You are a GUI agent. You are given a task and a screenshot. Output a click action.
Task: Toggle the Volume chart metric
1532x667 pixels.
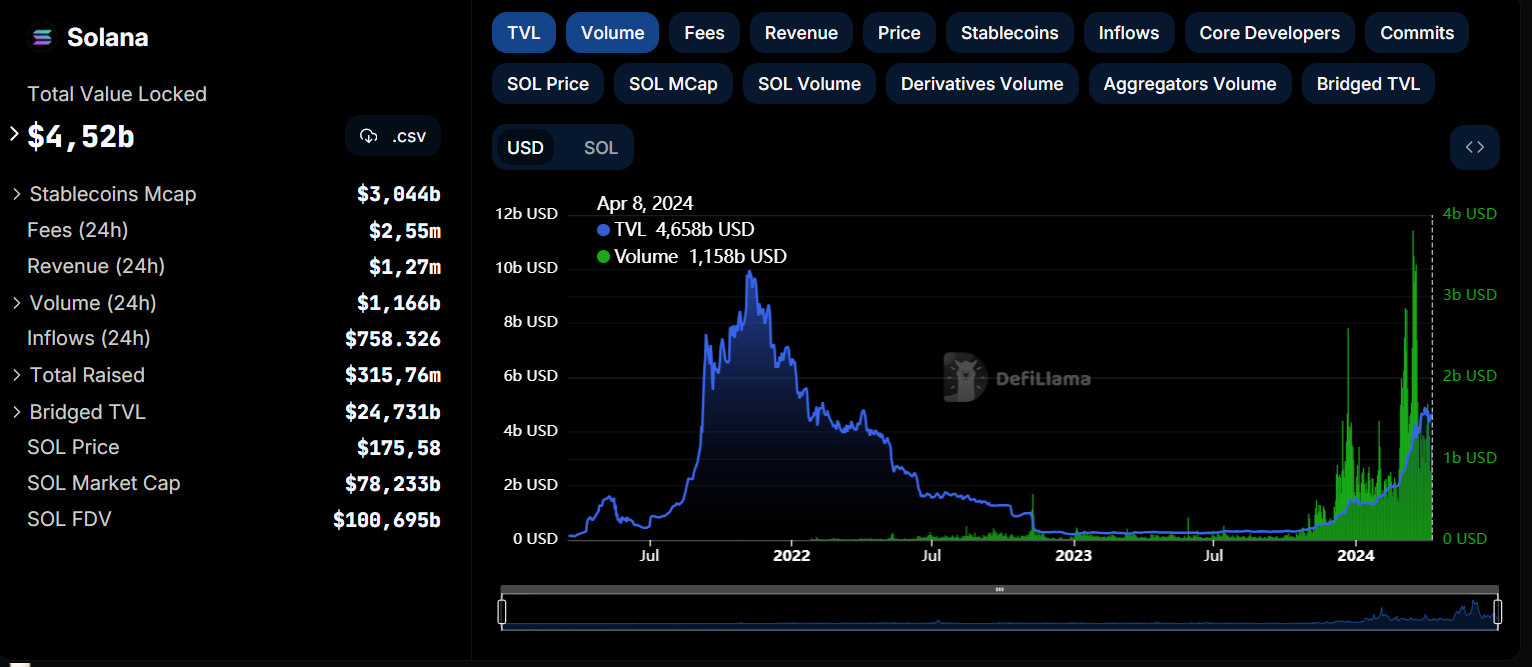[x=612, y=33]
